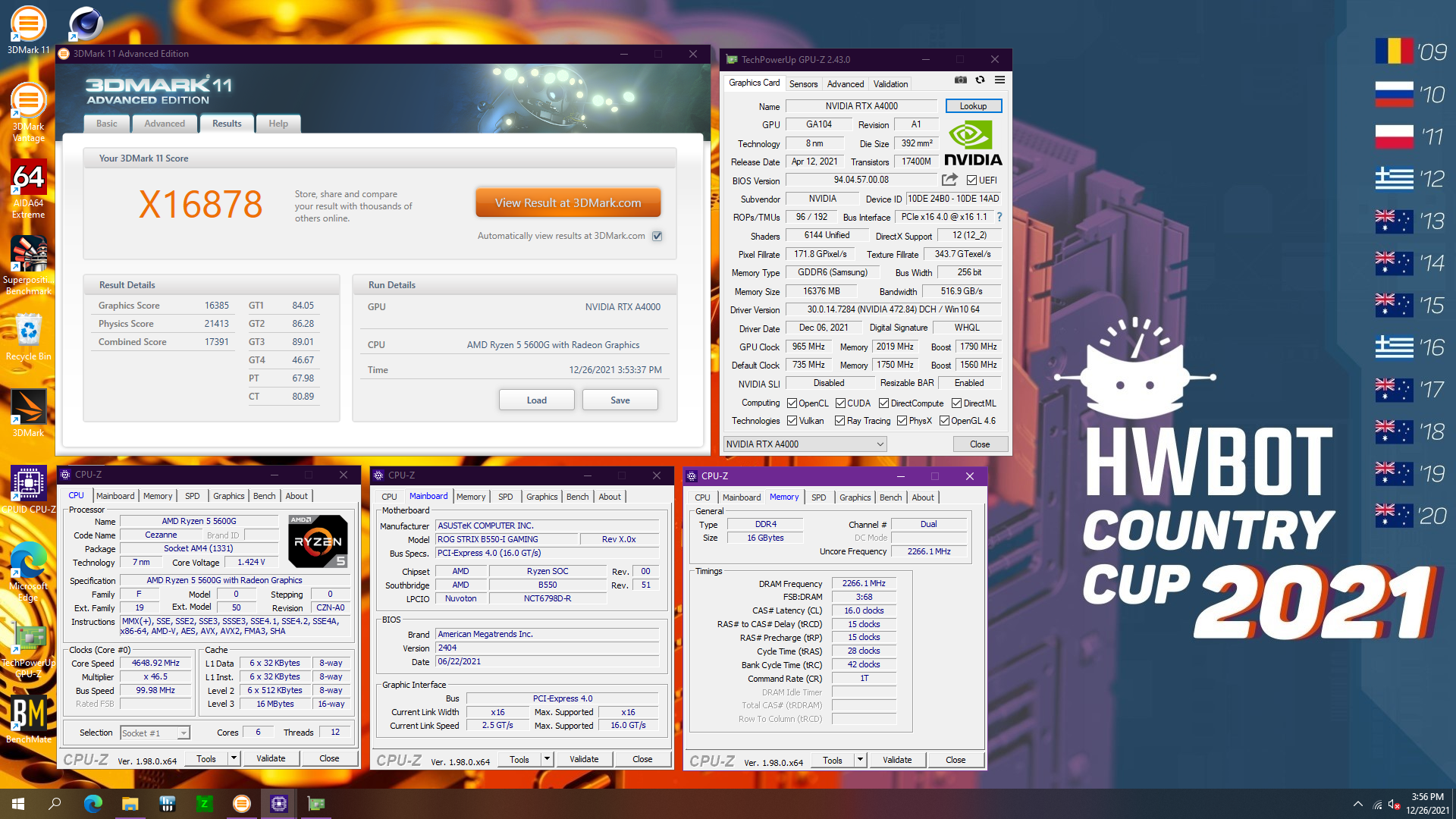Expand Tools arrow in CPU tab window

pyautogui.click(x=234, y=758)
